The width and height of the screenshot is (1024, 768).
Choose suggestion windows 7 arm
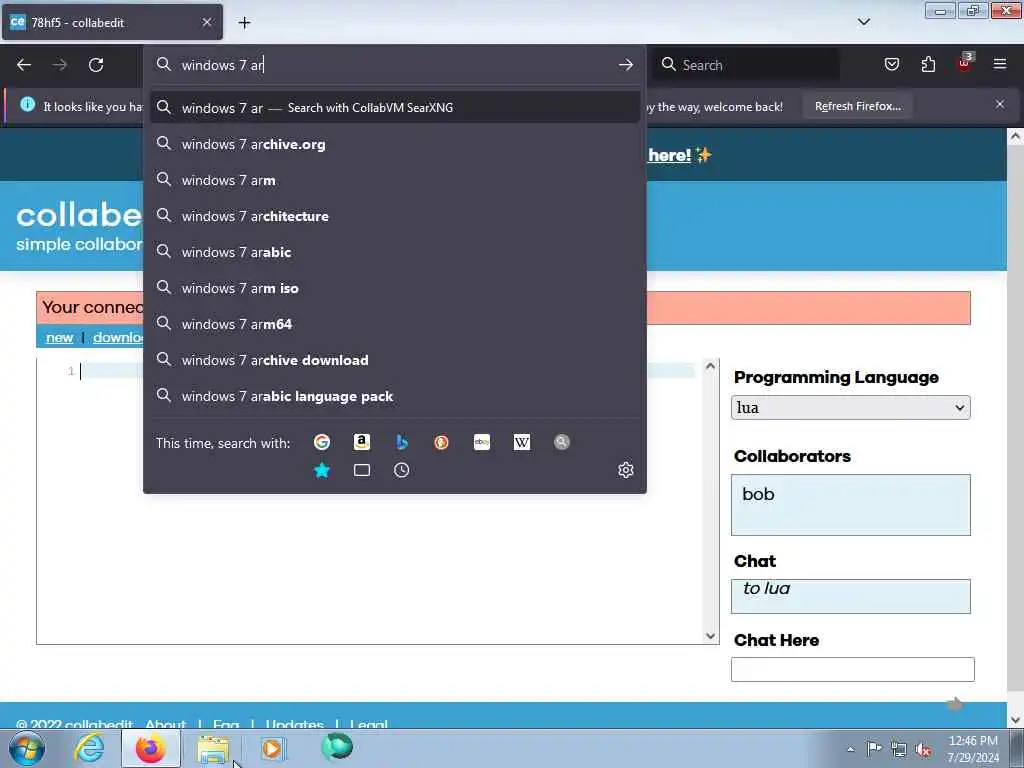(395, 180)
